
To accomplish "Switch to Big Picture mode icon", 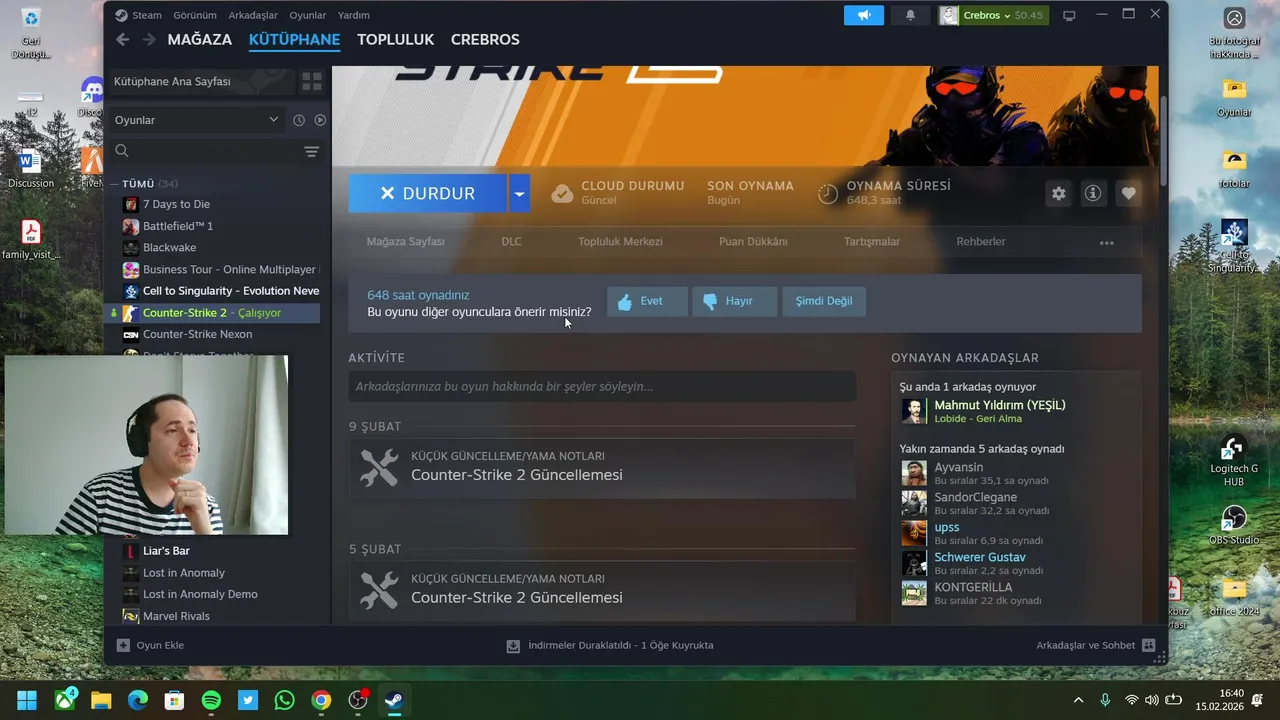I will [1069, 15].
